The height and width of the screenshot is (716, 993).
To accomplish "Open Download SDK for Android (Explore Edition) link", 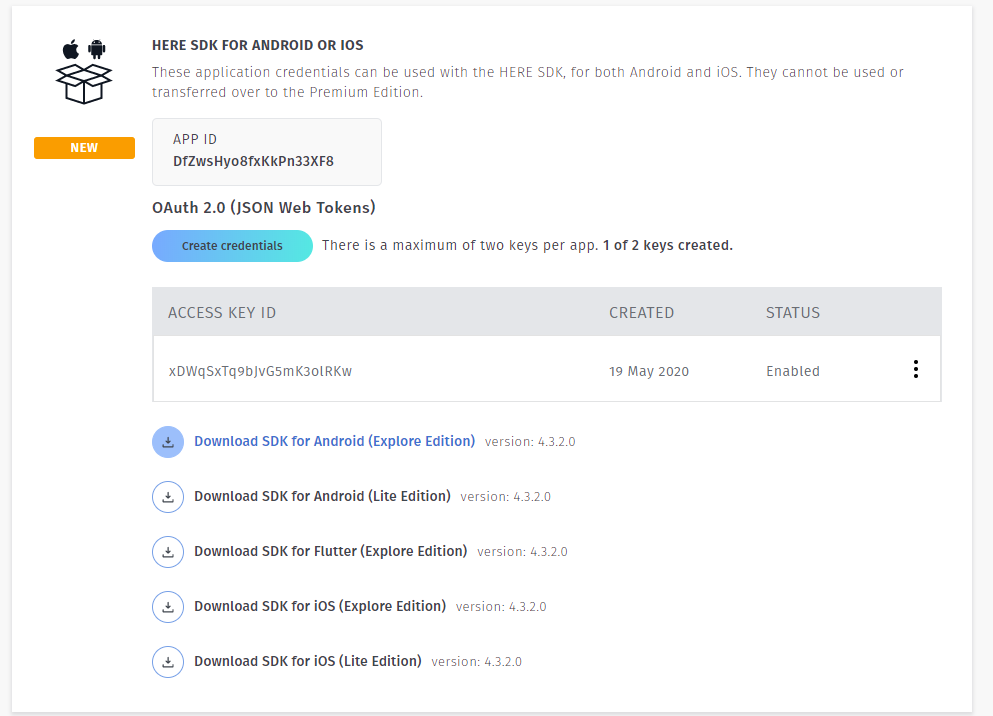I will [334, 441].
